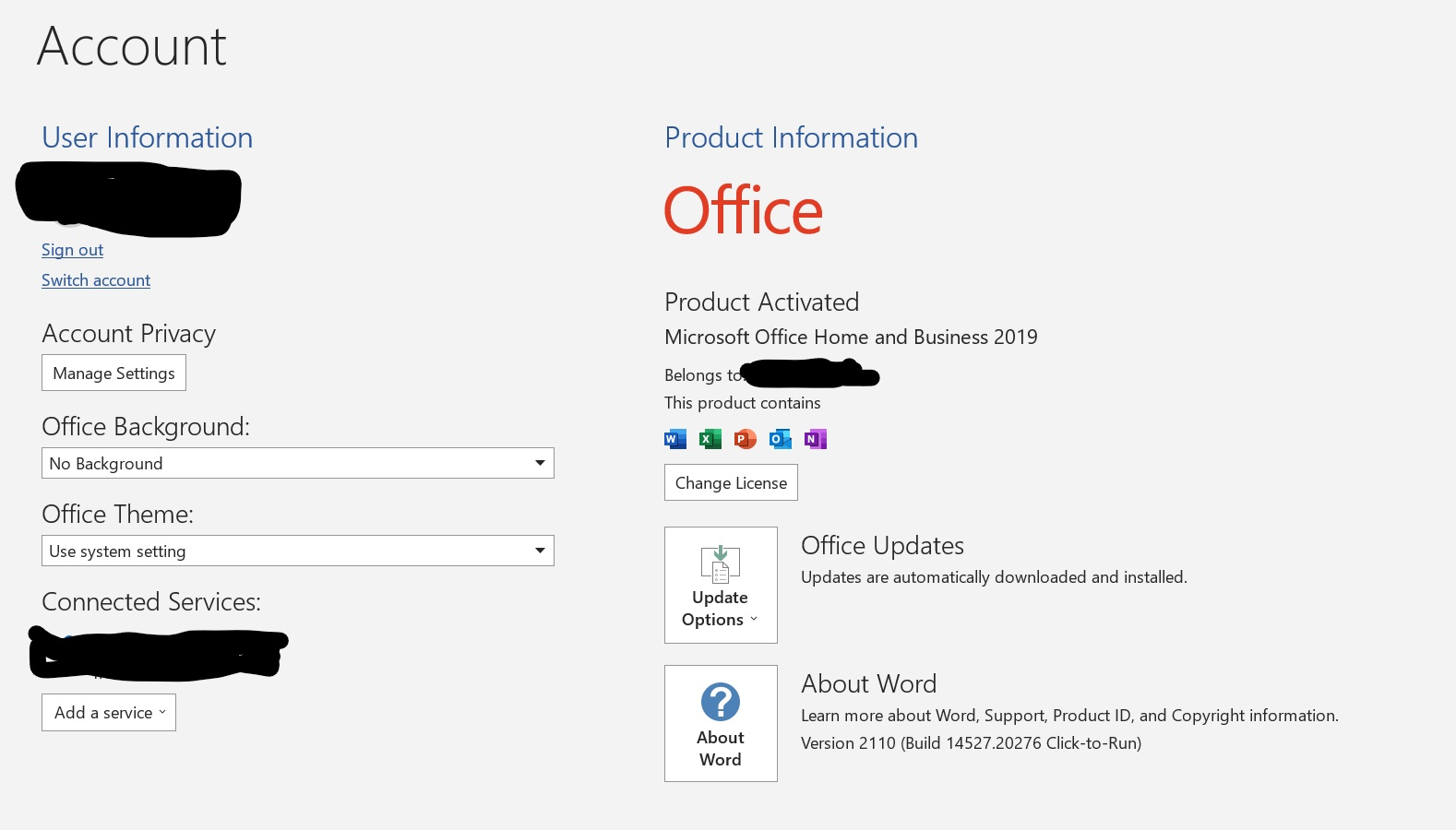This screenshot has height=830, width=1456.
Task: Expand the Office Theme dropdown arrow
Action: [x=540, y=551]
